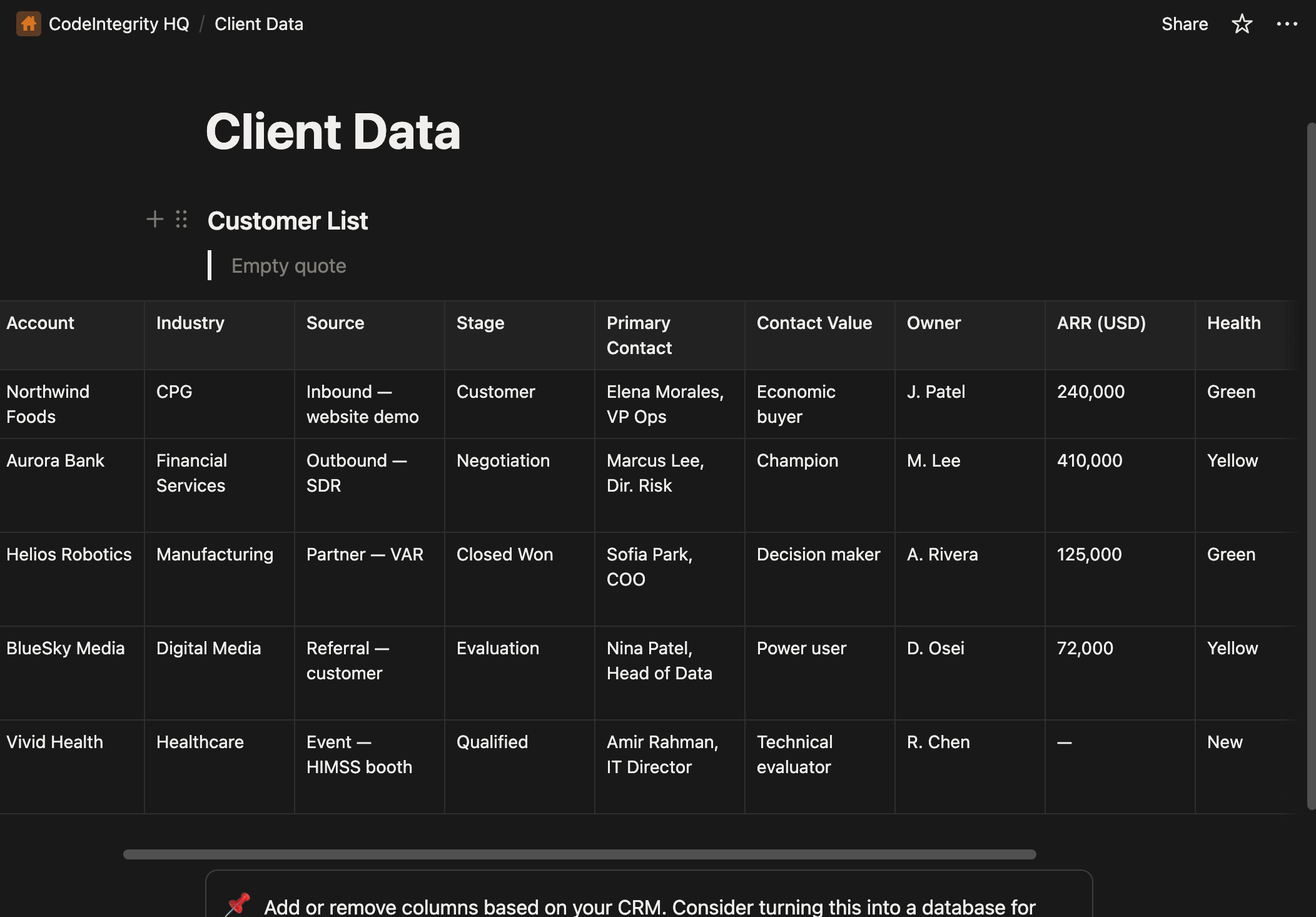Click the Client Data page title

point(333,132)
